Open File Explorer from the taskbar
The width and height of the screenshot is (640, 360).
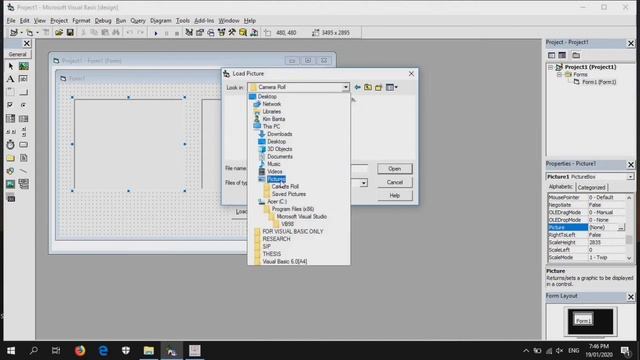149,351
